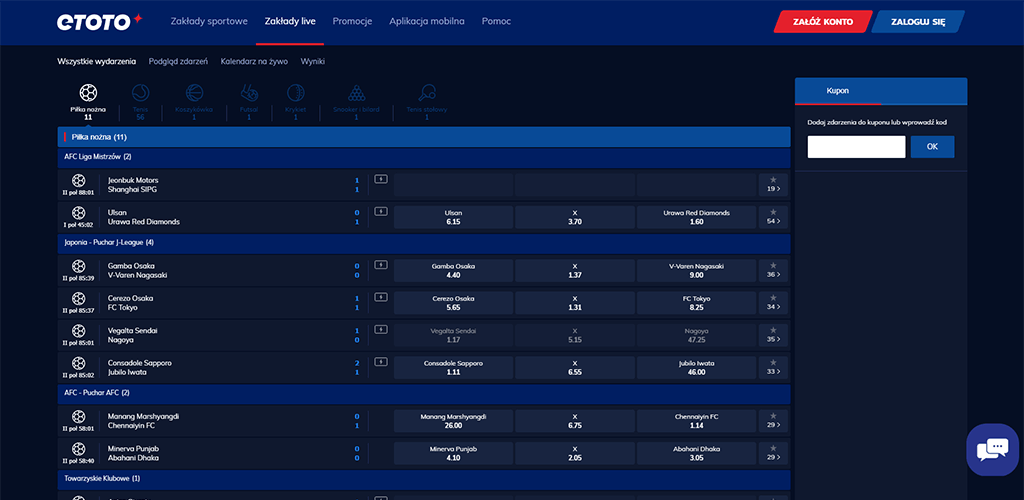The width and height of the screenshot is (1024, 500).
Task: Expand 54 more markets for Ulsan match
Action: click(x=773, y=221)
